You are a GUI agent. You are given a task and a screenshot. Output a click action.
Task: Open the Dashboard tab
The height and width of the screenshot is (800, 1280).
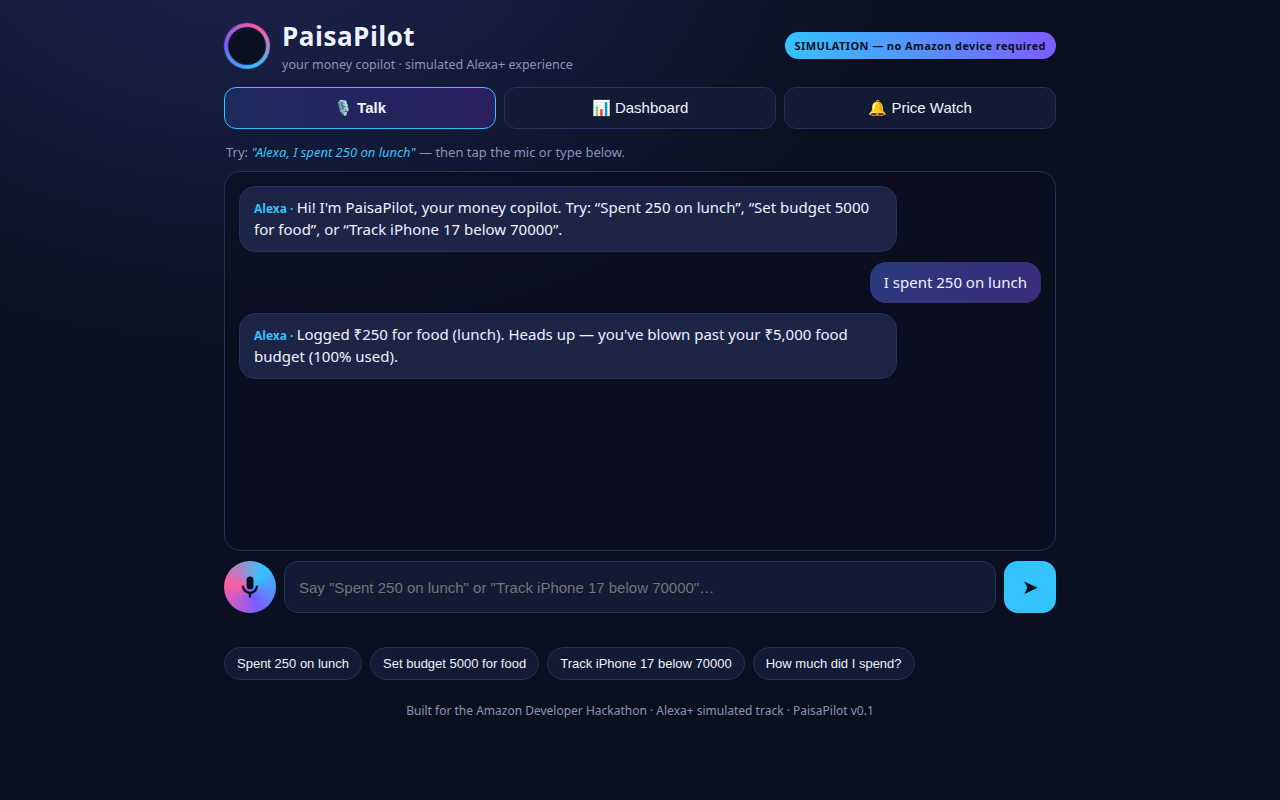[x=640, y=108]
